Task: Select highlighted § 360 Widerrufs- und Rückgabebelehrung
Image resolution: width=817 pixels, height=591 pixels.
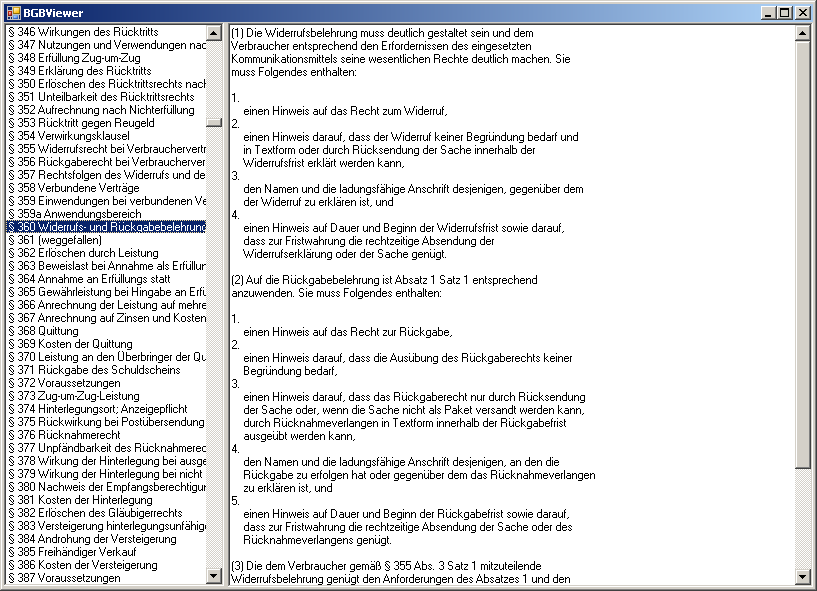Action: (106, 227)
